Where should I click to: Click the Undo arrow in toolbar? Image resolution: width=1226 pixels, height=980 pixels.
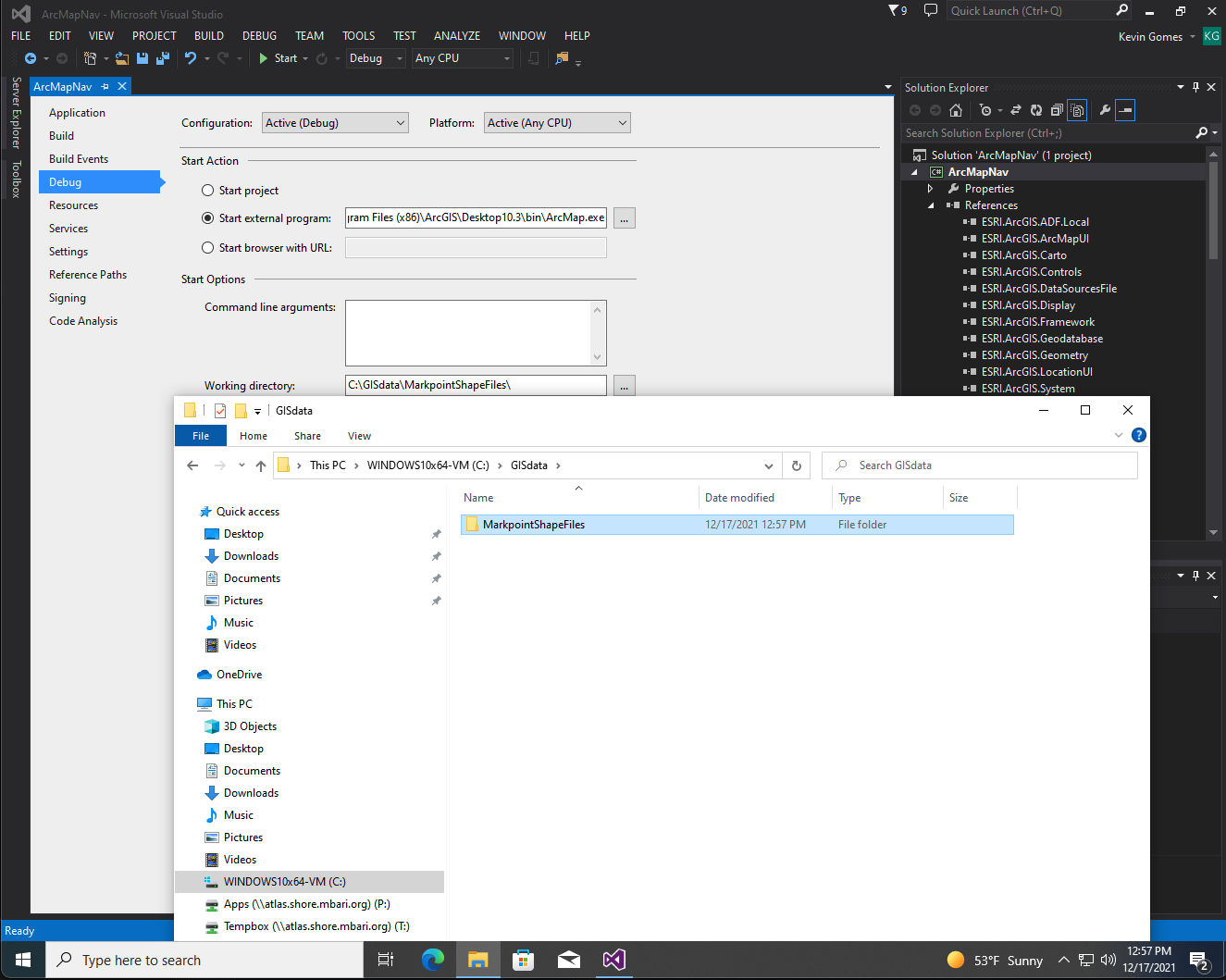pos(191,58)
